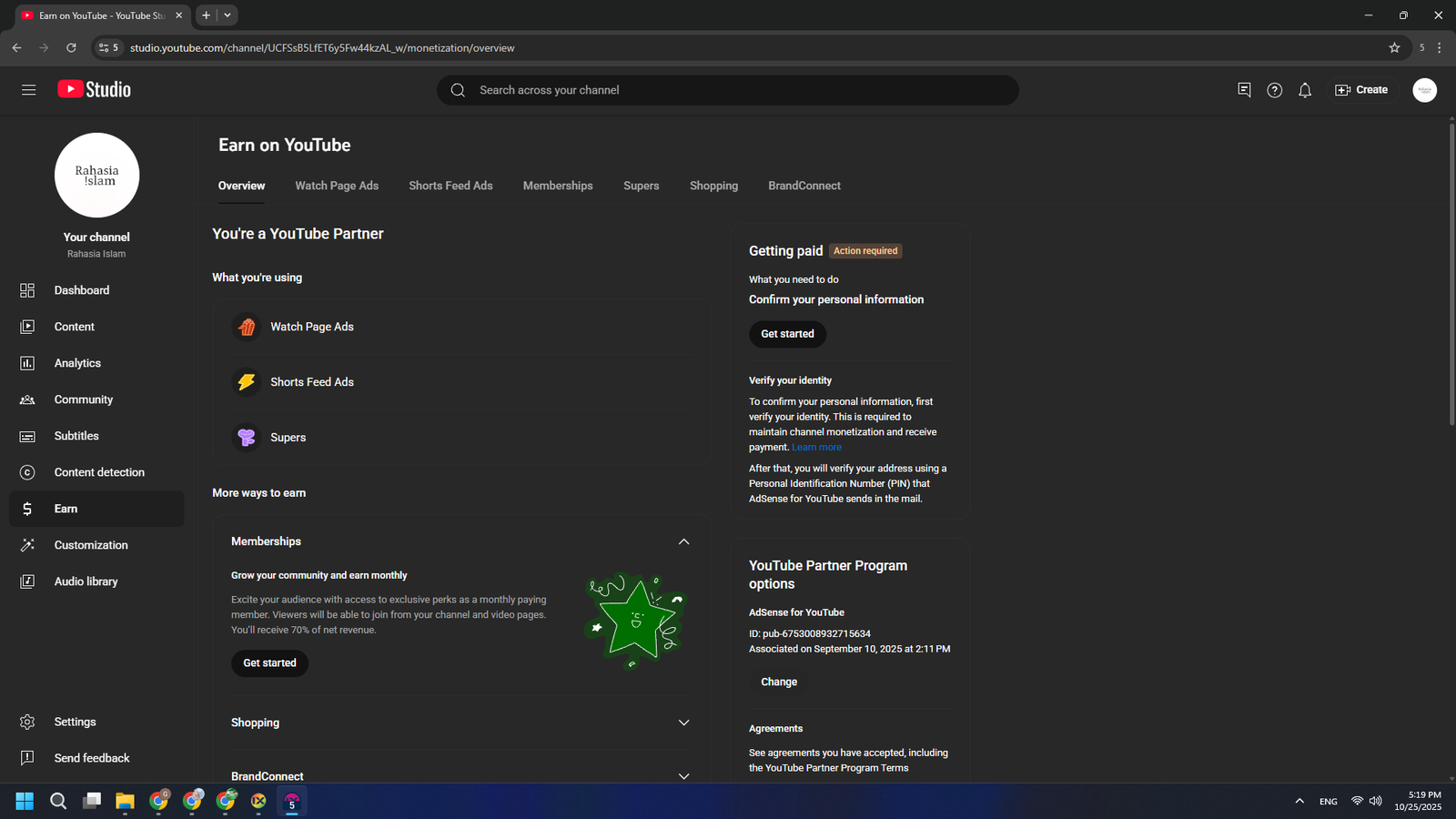The image size is (1456, 819).
Task: Click Get started under Getting paid
Action: [787, 334]
